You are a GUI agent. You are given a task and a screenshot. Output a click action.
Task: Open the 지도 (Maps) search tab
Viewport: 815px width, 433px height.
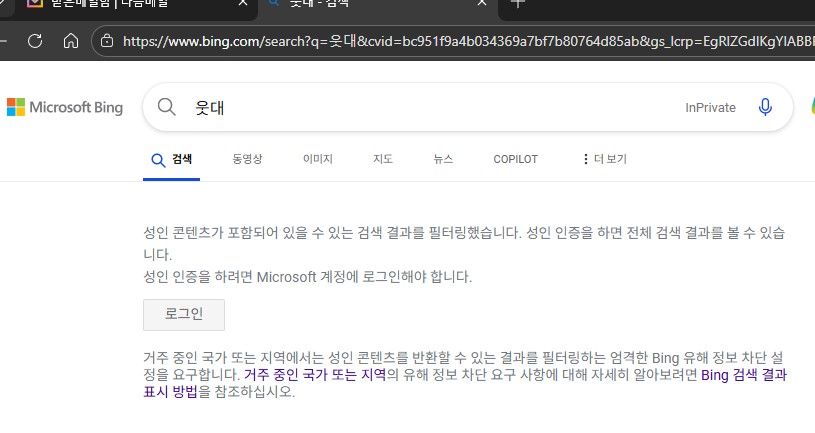(x=383, y=159)
